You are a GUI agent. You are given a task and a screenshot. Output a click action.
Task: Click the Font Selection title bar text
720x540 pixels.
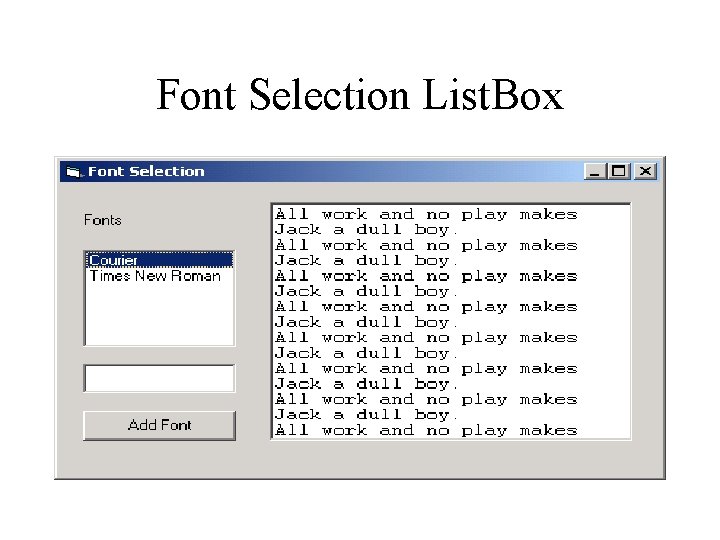coord(146,171)
